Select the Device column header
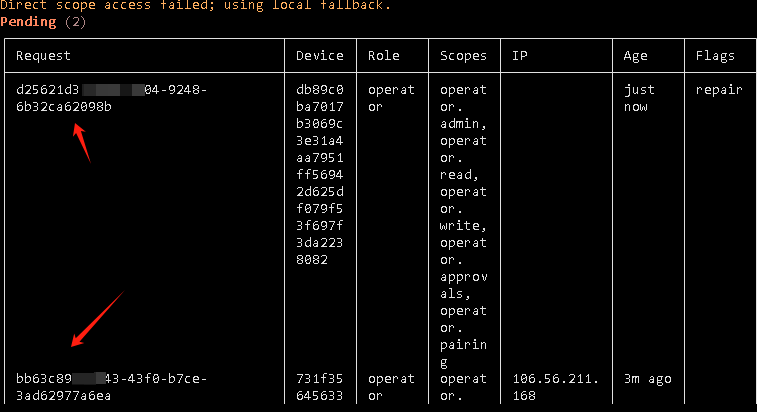The image size is (757, 412). [320, 56]
